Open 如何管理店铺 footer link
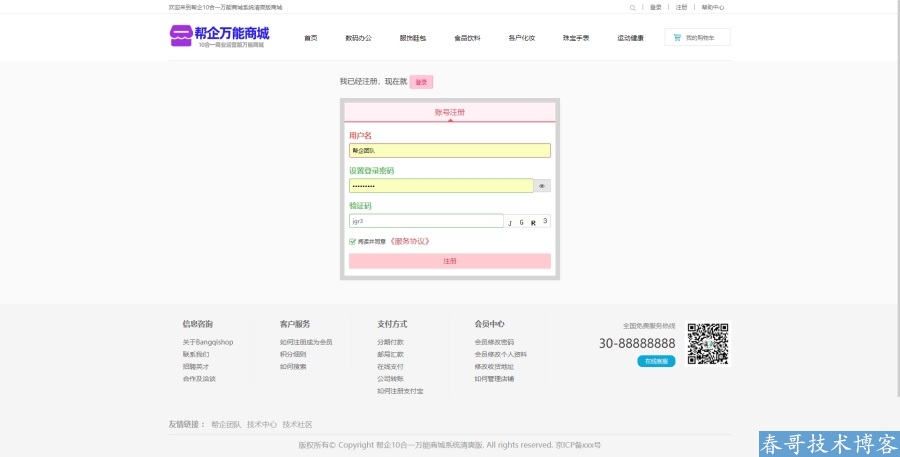The height and width of the screenshot is (457, 900). click(x=494, y=379)
